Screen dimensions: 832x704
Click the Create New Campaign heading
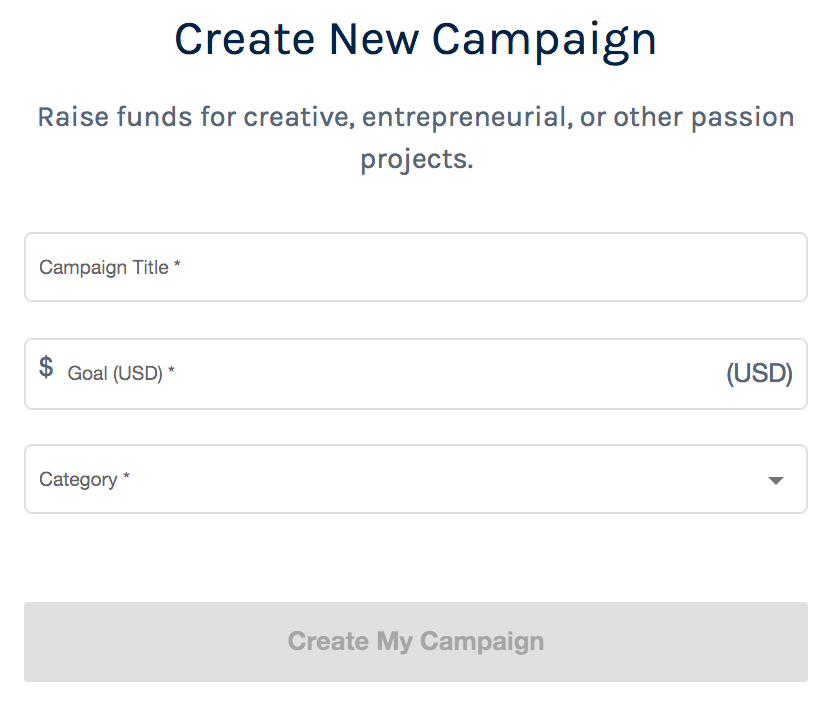pyautogui.click(x=416, y=41)
